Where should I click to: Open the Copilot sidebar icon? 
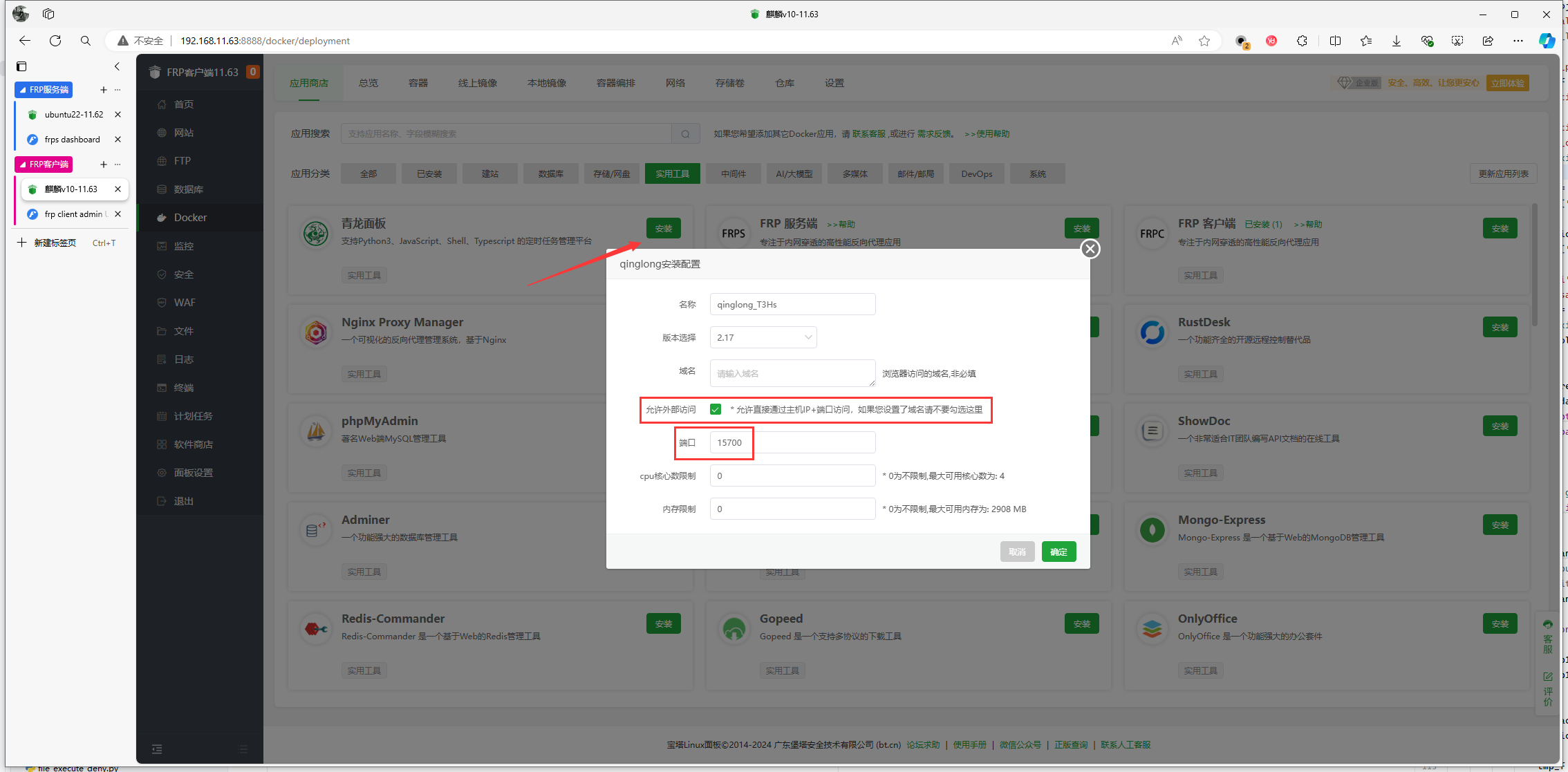1547,41
